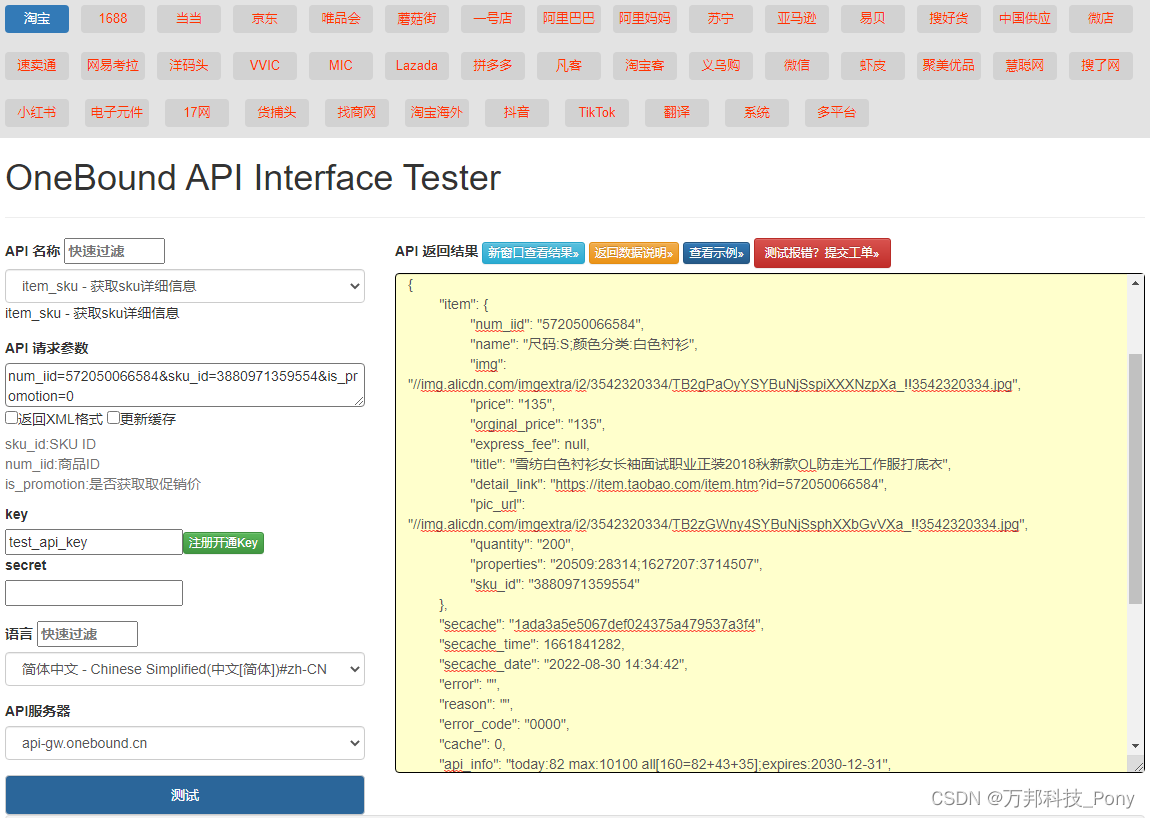The height and width of the screenshot is (818, 1150).
Task: Open the 速卖通 tab
Action: pyautogui.click(x=37, y=65)
